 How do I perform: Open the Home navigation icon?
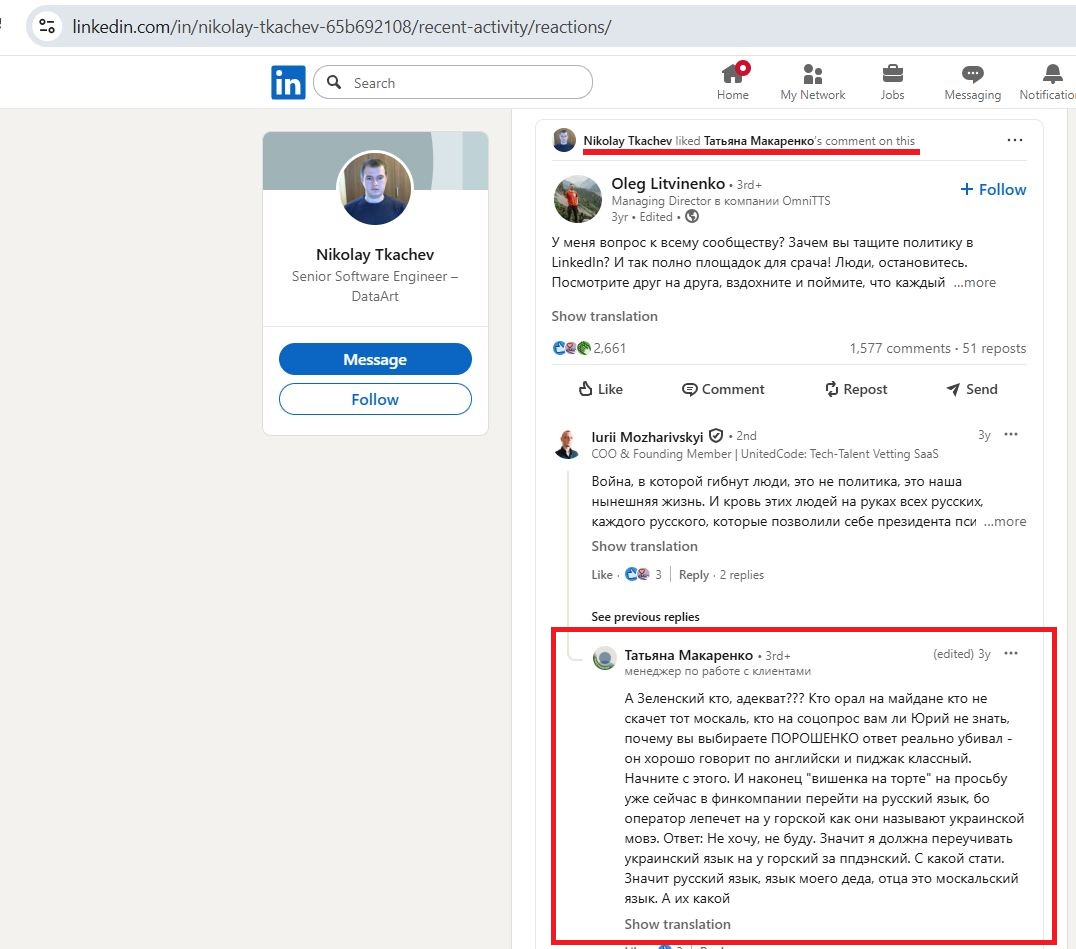733,76
